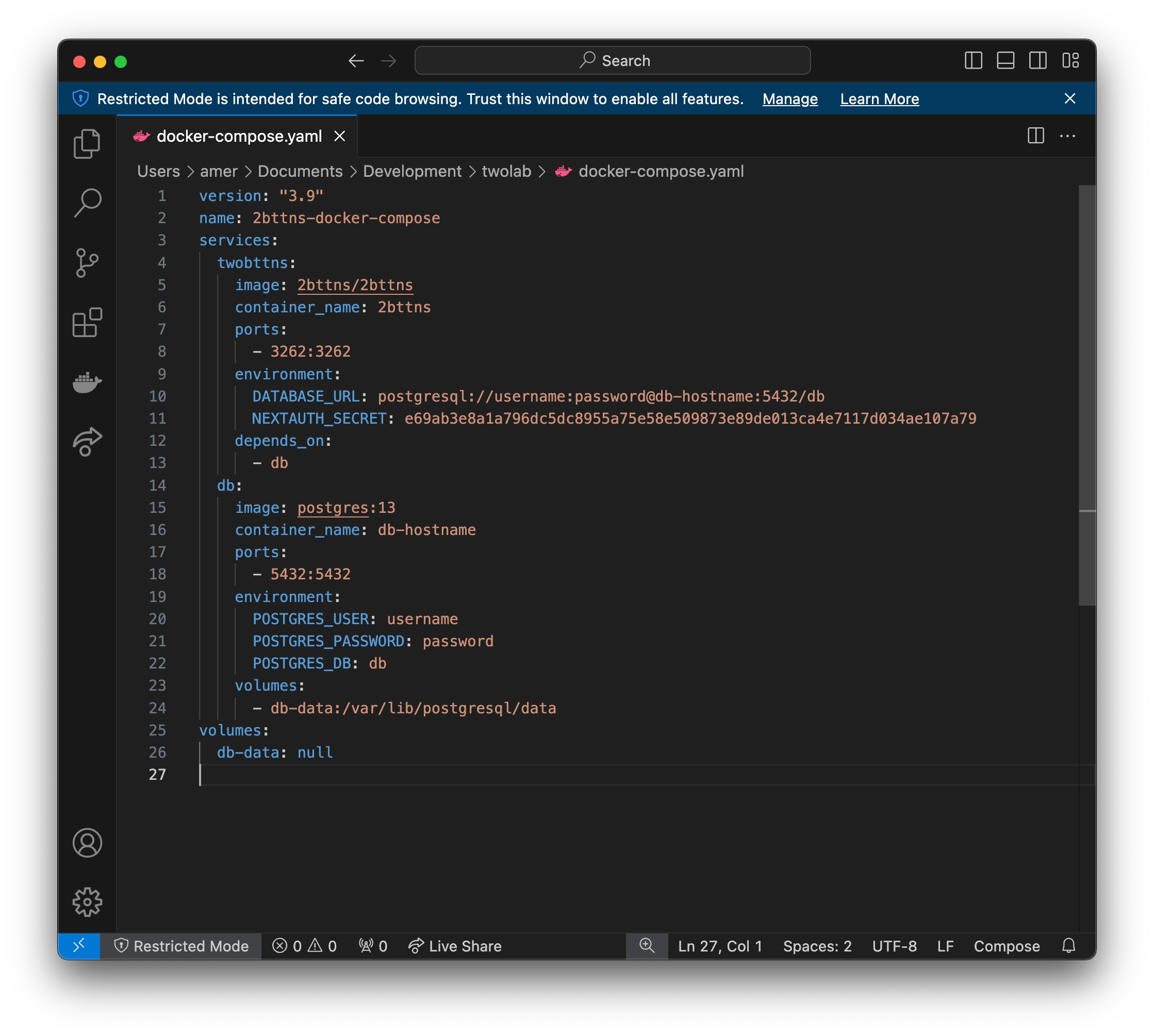Open the Docker view in activity bar
The width and height of the screenshot is (1154, 1036).
pyautogui.click(x=87, y=382)
